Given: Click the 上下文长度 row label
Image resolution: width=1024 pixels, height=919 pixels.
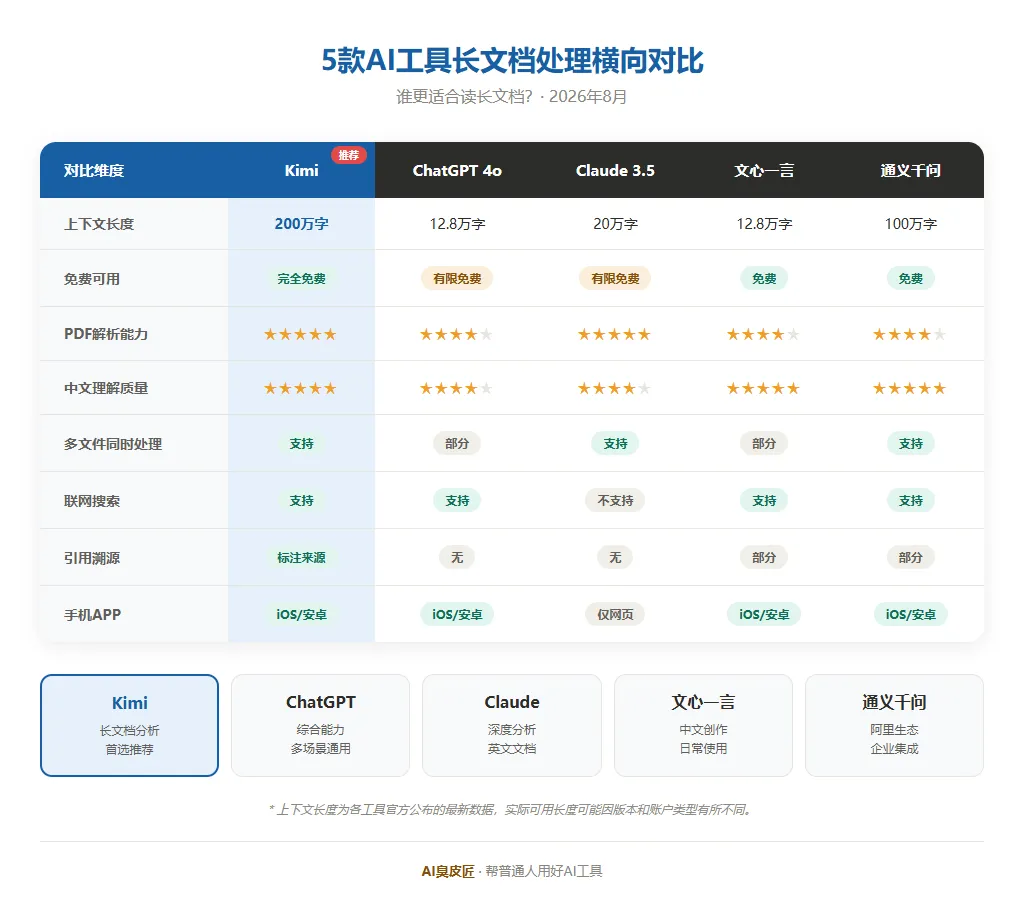Looking at the screenshot, I should click(x=99, y=224).
